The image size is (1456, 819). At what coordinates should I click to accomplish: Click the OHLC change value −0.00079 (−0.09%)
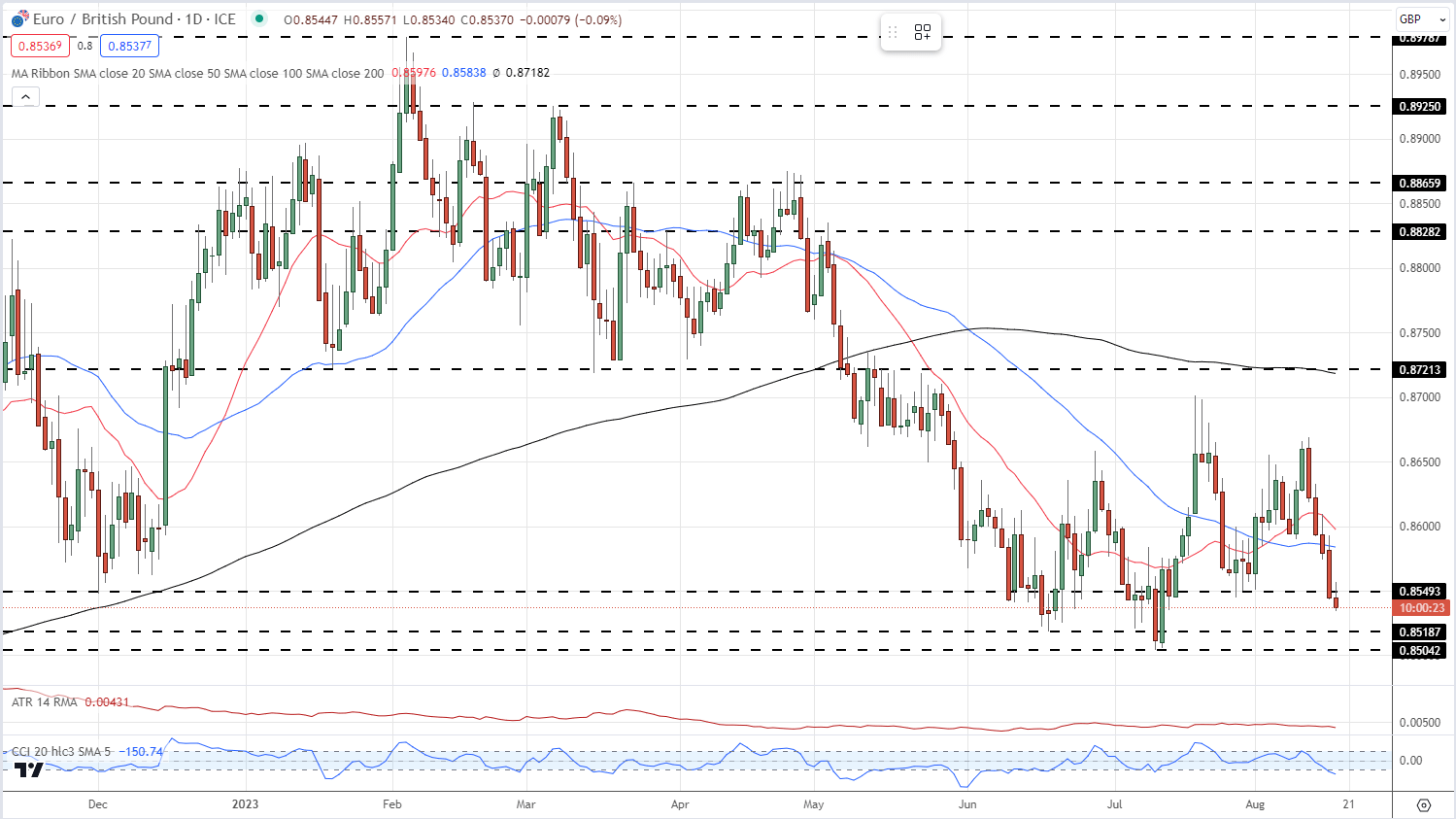[x=568, y=19]
